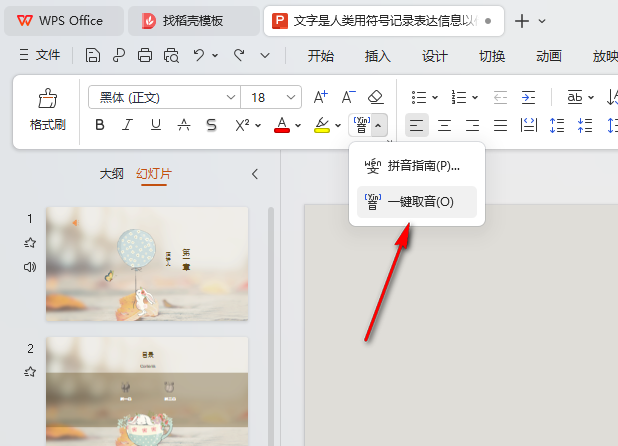The image size is (618, 446).
Task: Switch to the 设计 ribbon tab
Action: coord(435,56)
